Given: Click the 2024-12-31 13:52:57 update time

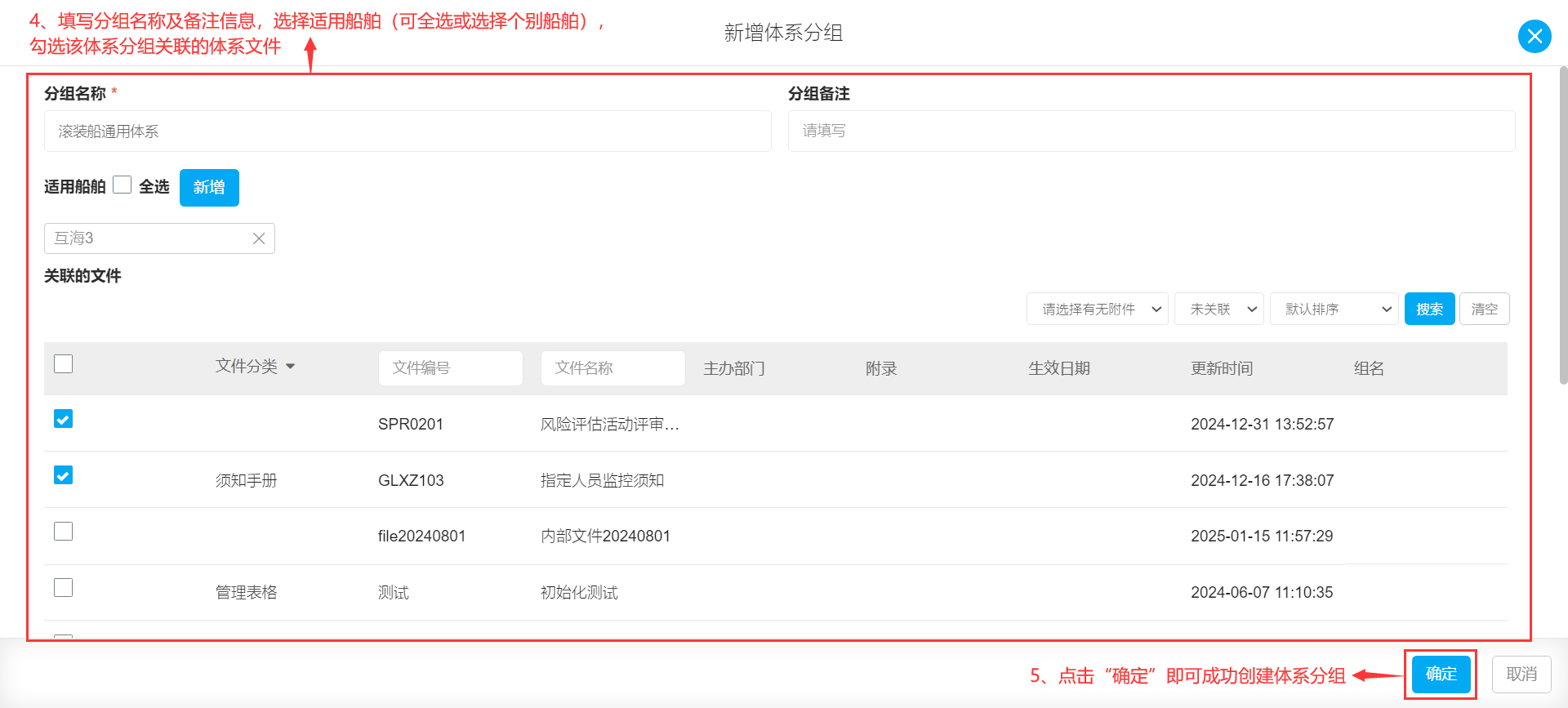Looking at the screenshot, I should coord(1263,424).
